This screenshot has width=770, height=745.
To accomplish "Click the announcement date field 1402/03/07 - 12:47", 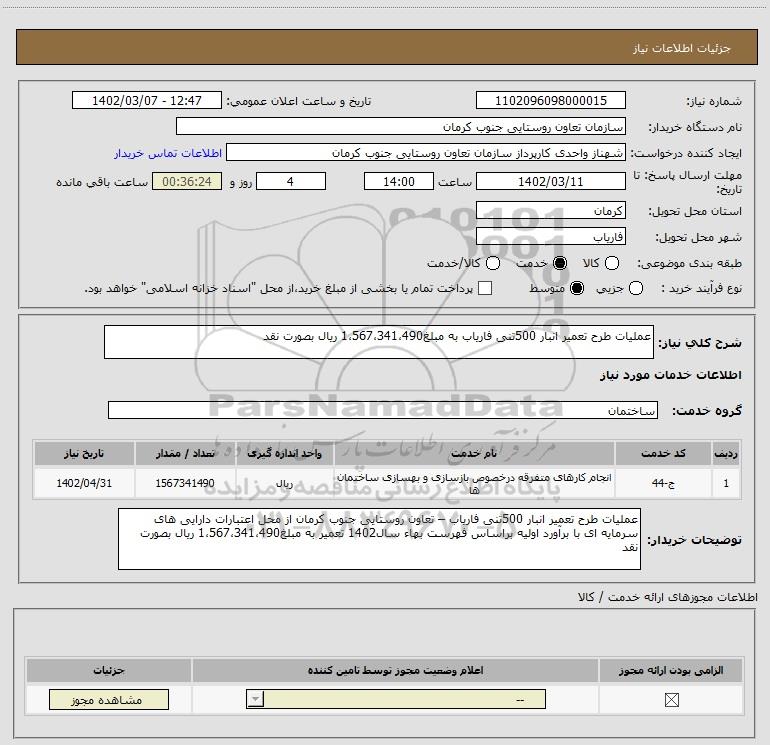I will click(147, 100).
